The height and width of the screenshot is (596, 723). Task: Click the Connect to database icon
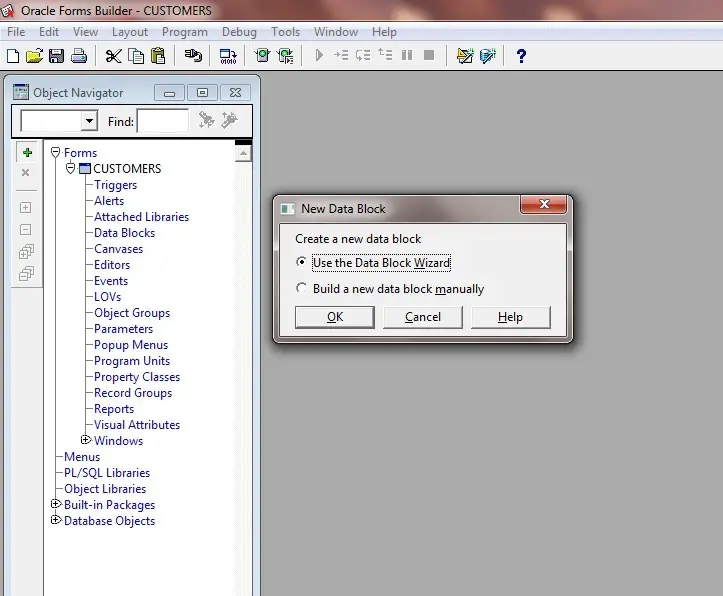click(193, 56)
